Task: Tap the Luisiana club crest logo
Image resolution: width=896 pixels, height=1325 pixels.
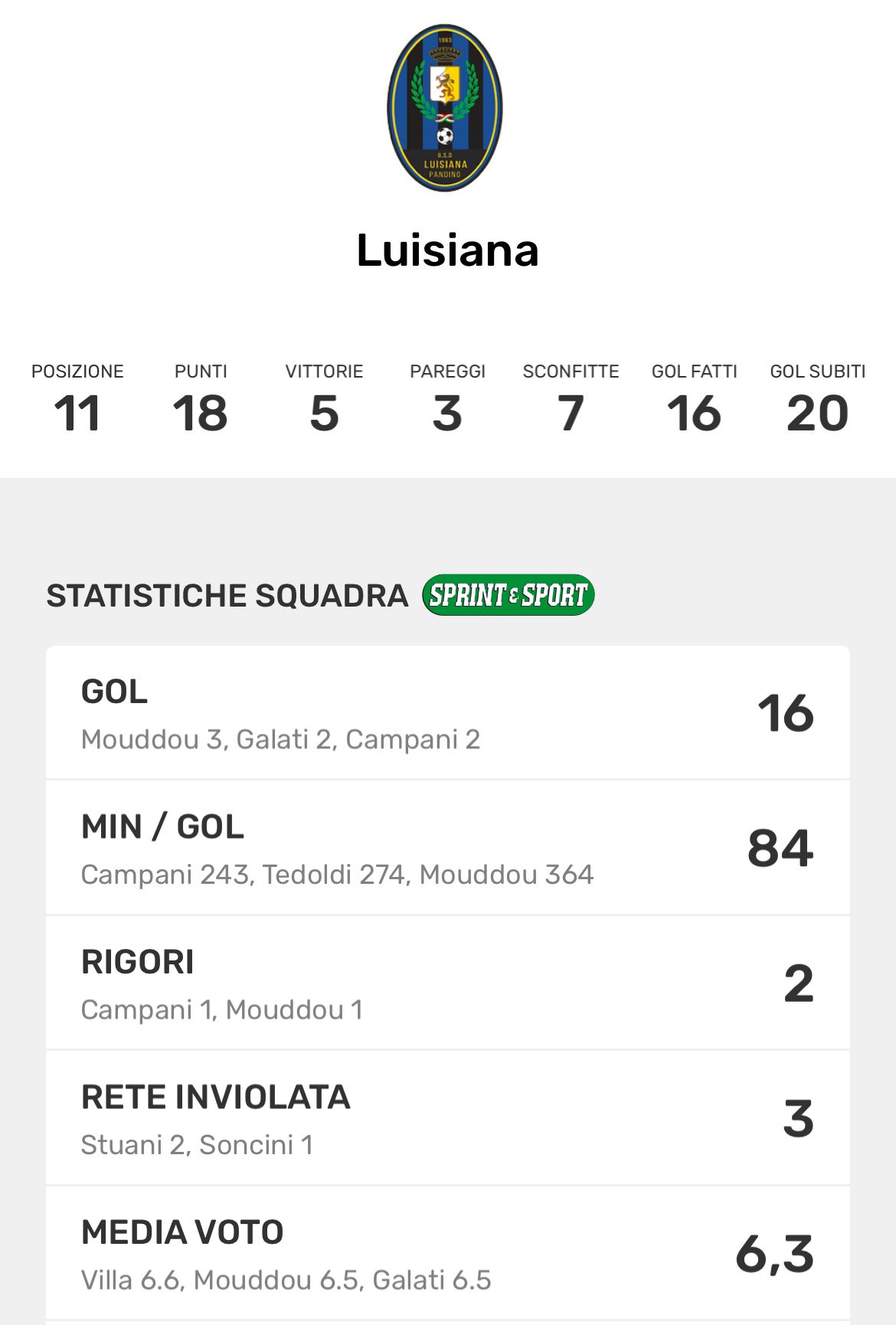Action: click(x=445, y=108)
